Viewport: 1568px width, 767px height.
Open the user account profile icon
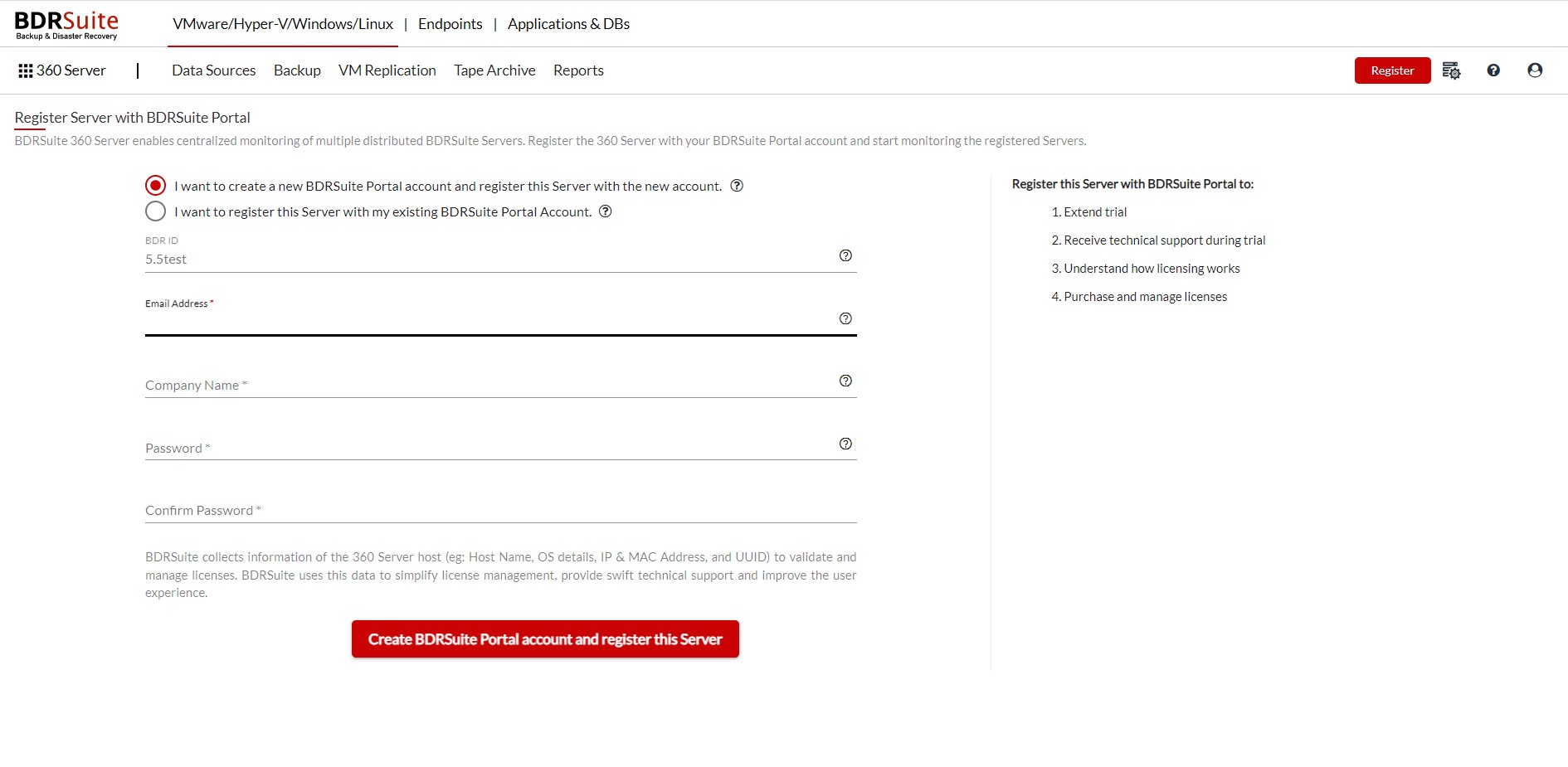tap(1535, 70)
